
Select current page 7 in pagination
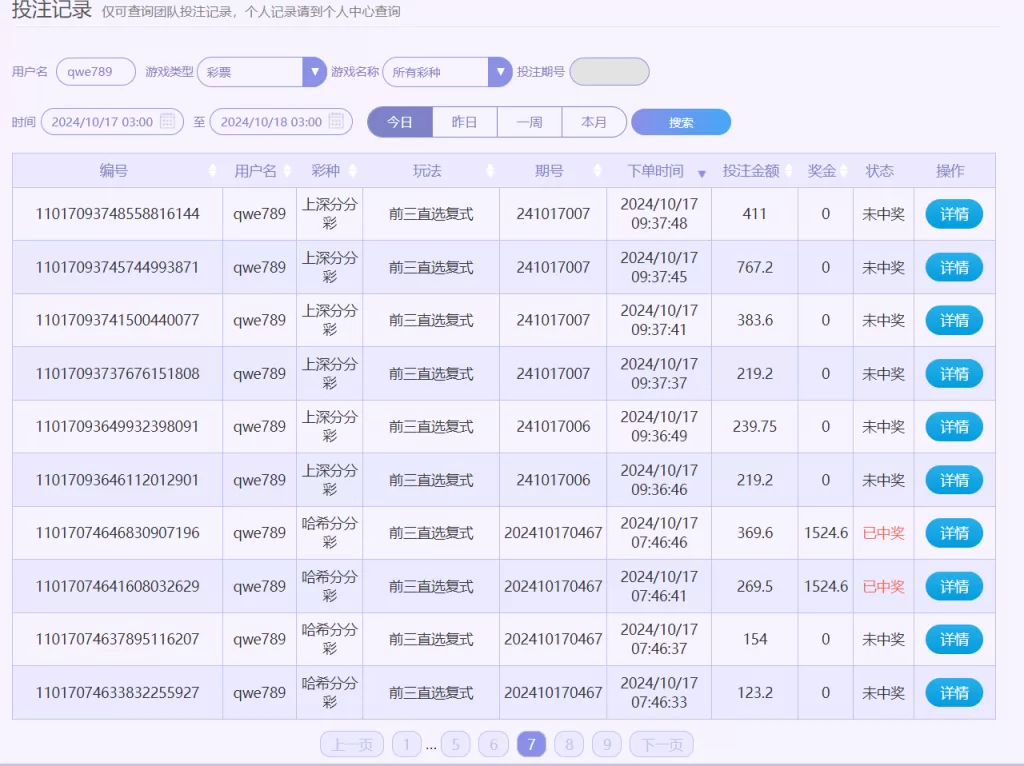(x=531, y=744)
